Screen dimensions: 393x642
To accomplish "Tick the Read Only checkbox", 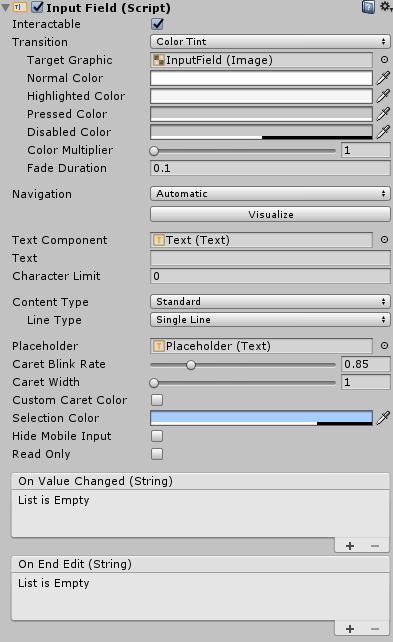I will [157, 454].
